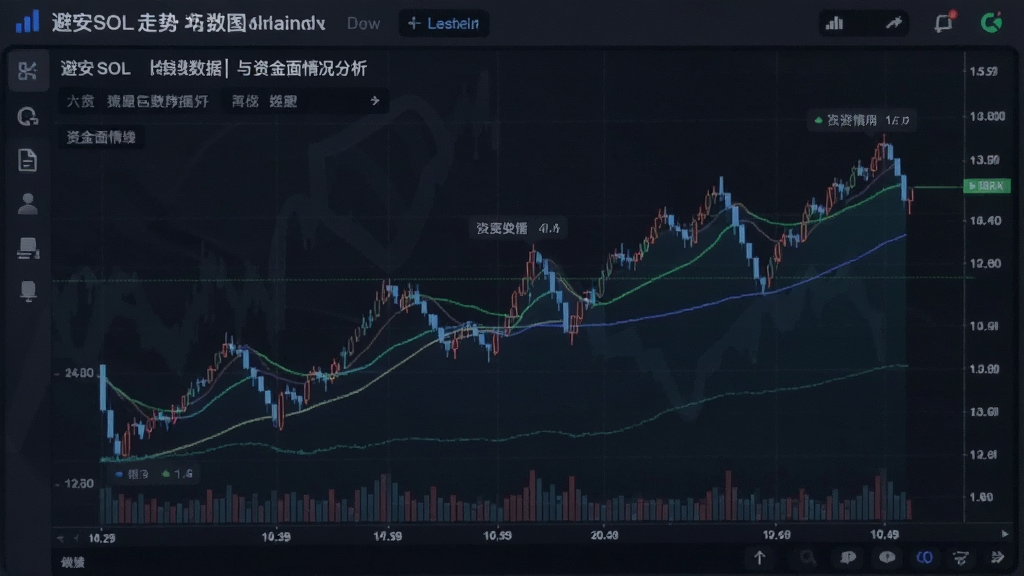1024x576 pixels.
Task: Click the upward arrow icon in the bottom toolbar
Action: [760, 558]
